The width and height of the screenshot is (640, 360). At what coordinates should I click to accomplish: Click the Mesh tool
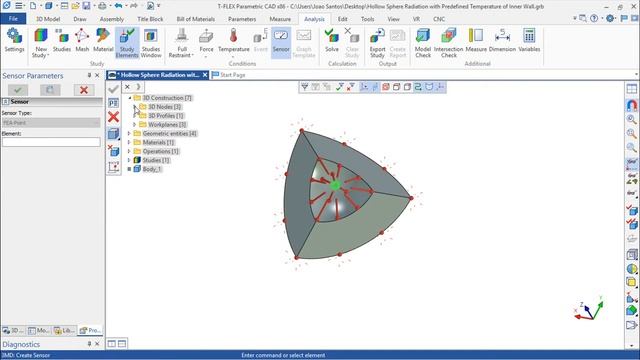point(82,41)
